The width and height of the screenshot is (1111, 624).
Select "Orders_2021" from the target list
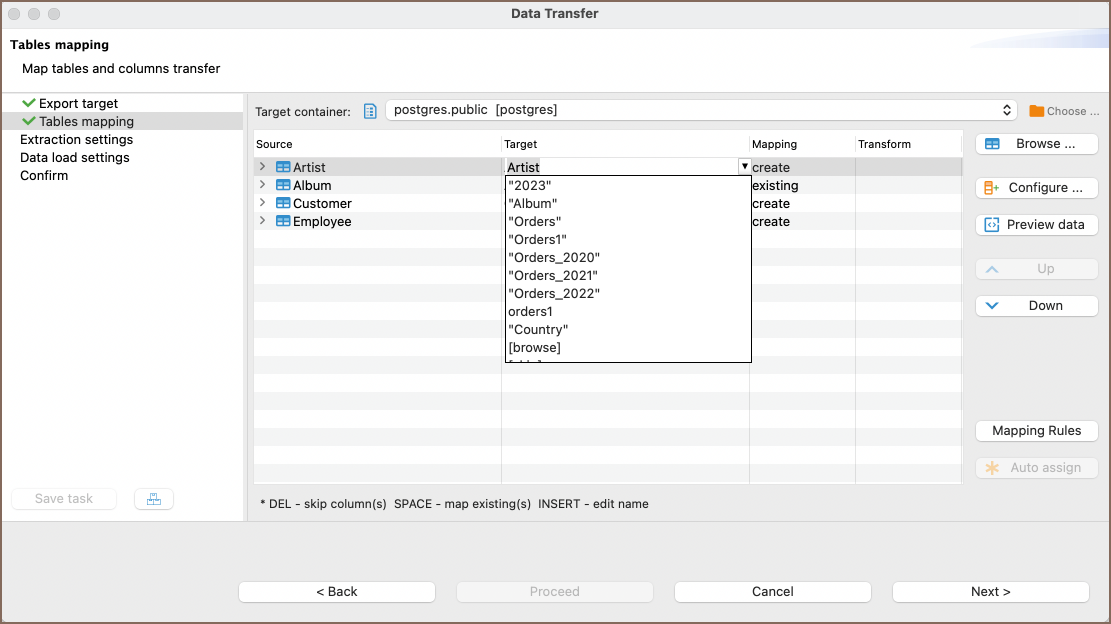553,276
